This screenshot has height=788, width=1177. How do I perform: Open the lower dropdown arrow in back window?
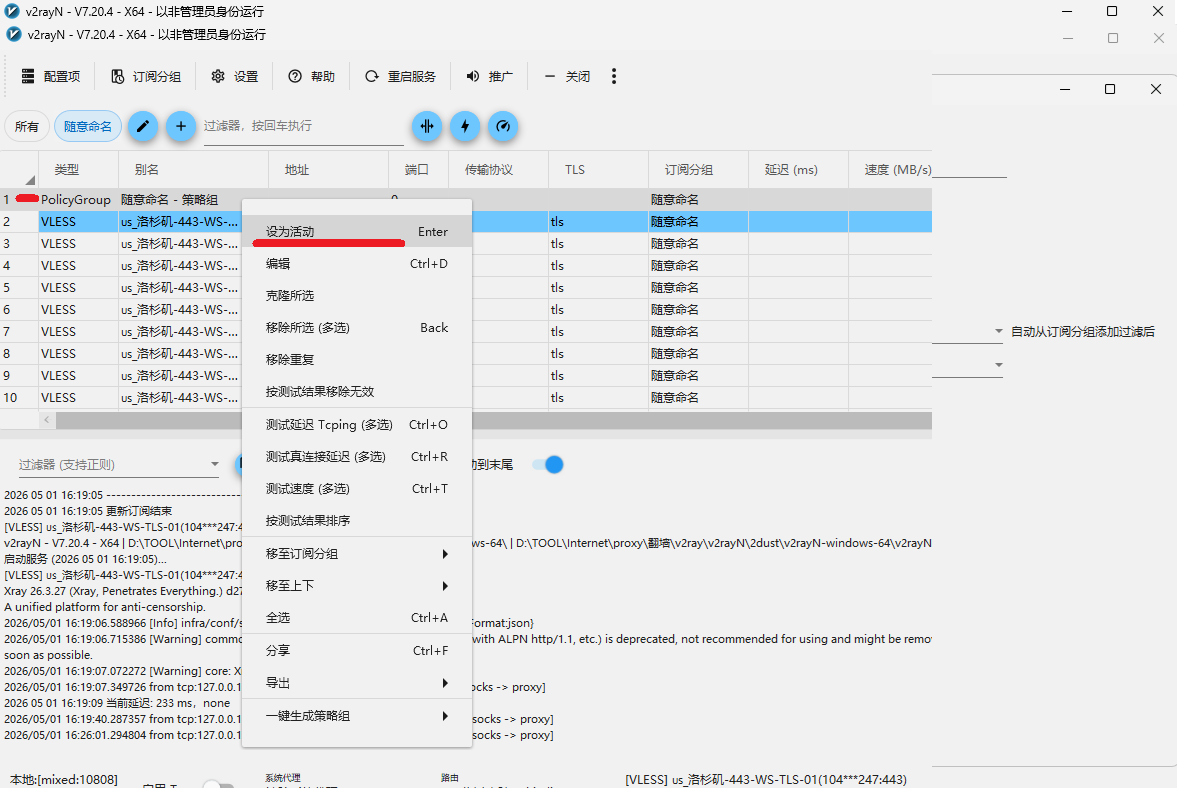tap(998, 365)
